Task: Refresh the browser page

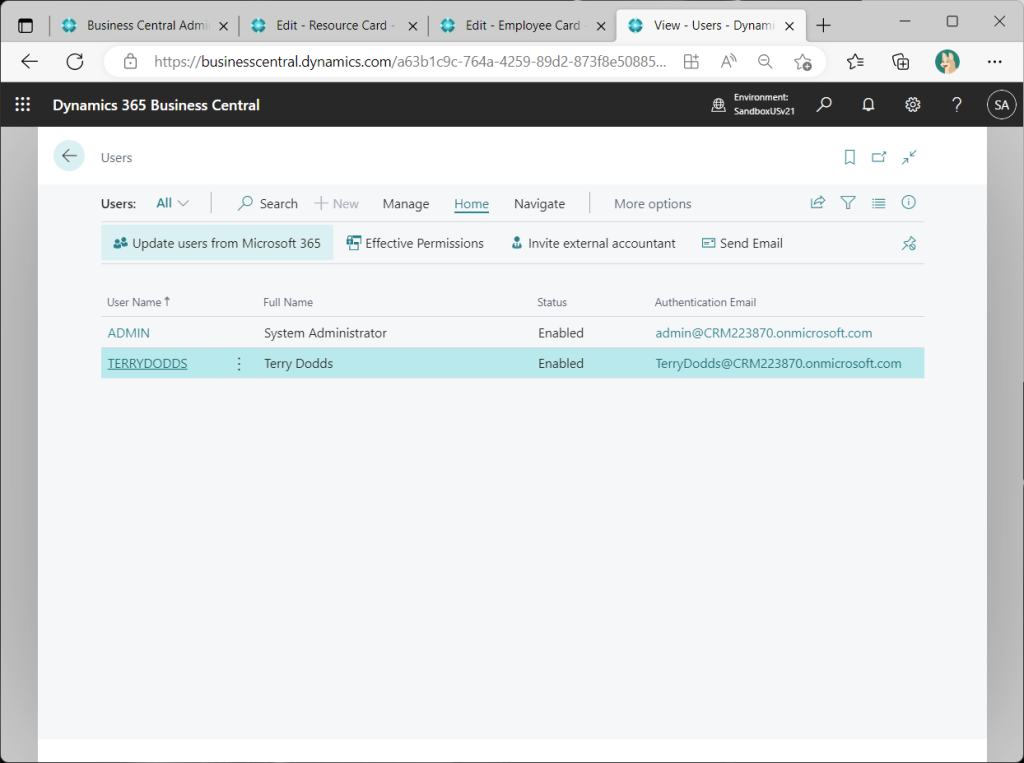Action: 75,62
